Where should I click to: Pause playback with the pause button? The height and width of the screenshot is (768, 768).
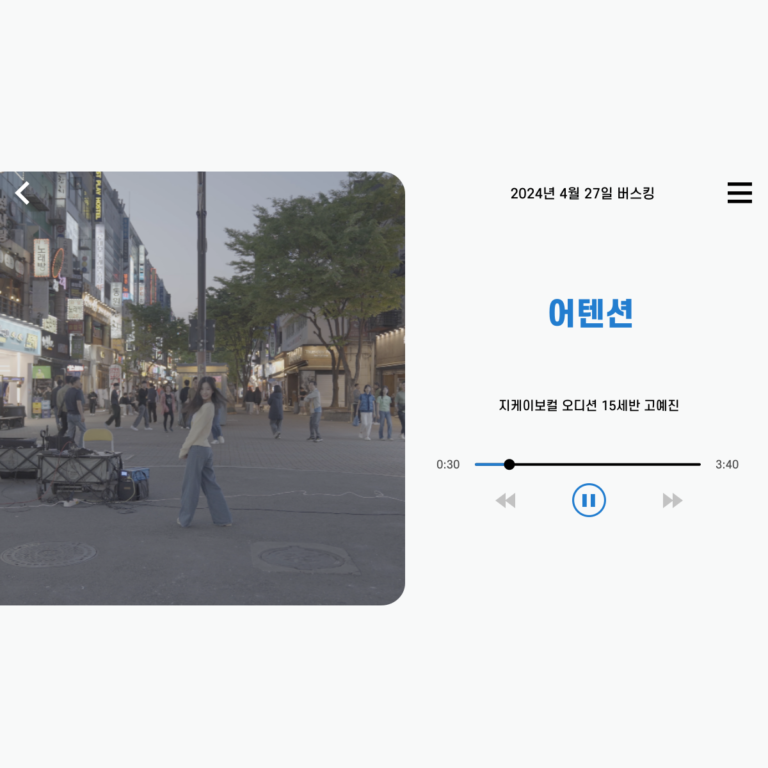[589, 500]
